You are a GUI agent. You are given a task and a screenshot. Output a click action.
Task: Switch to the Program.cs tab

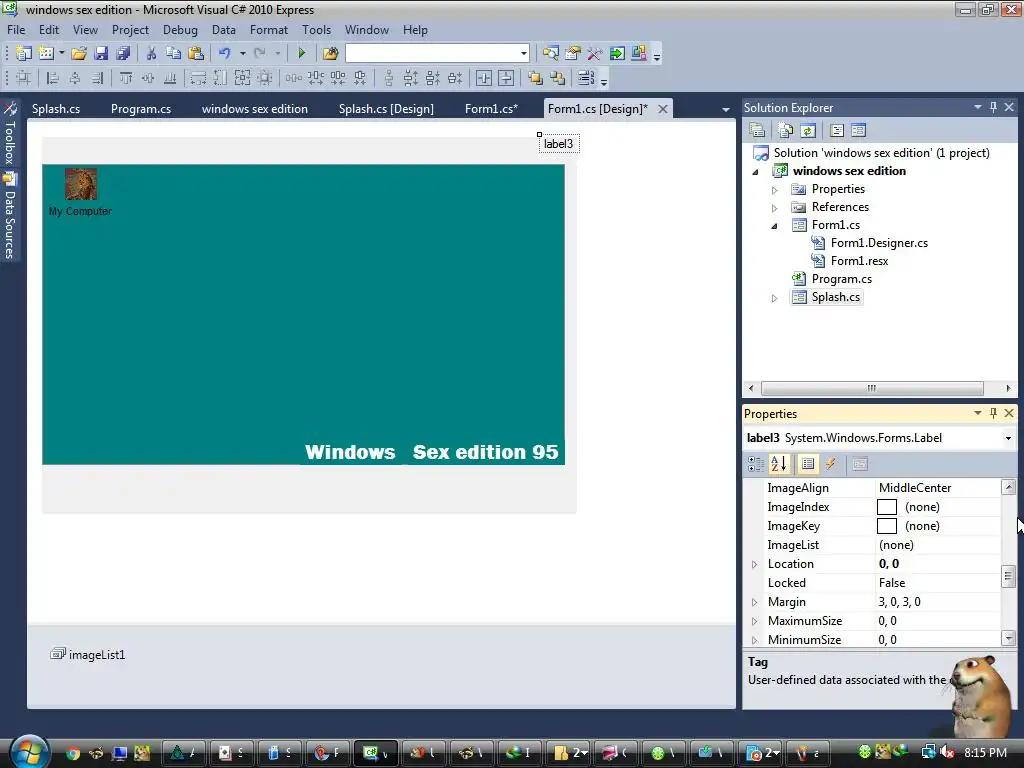[x=141, y=109]
